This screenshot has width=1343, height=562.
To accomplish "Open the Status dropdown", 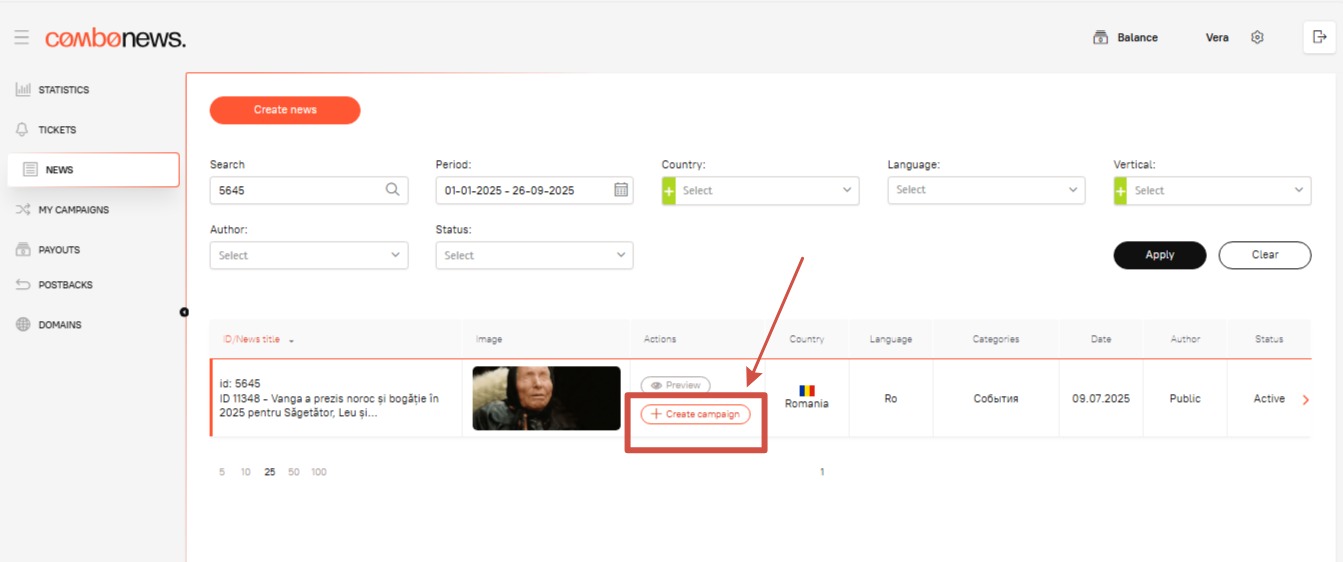I will [534, 256].
